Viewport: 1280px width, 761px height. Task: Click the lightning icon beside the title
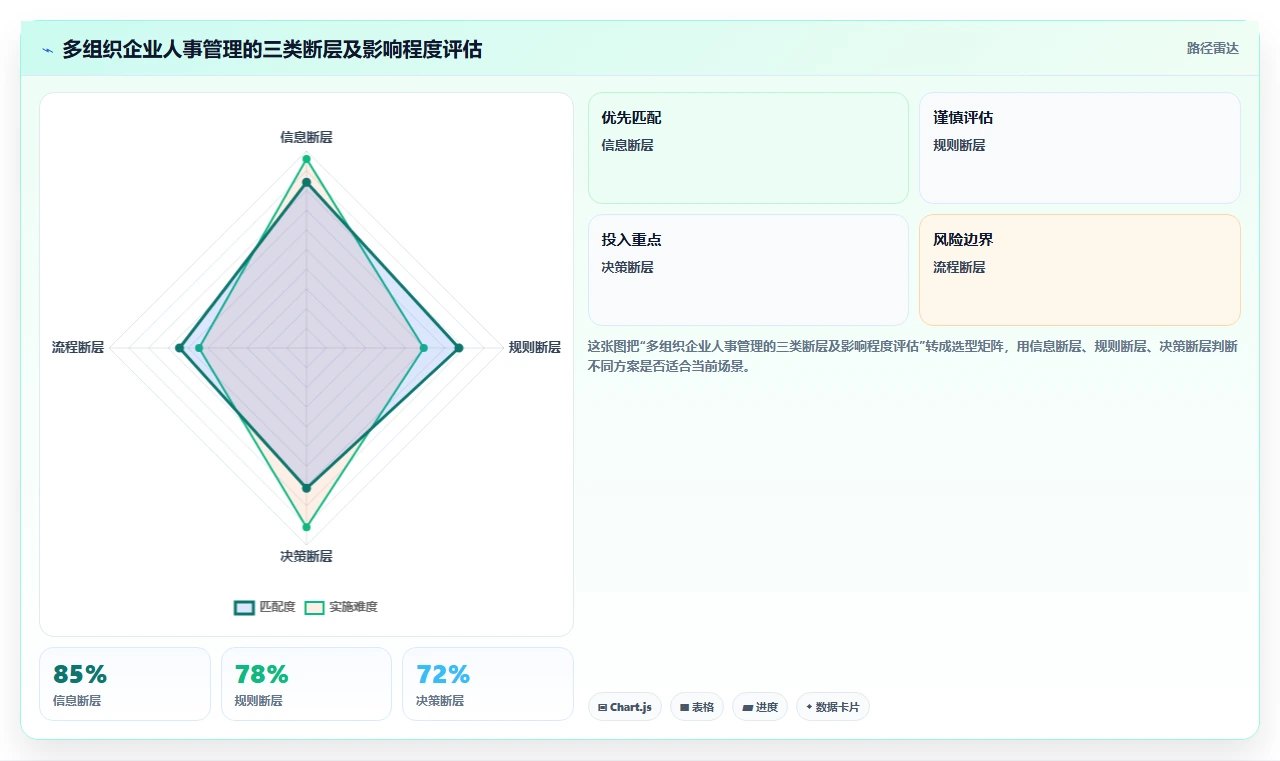pyautogui.click(x=48, y=49)
